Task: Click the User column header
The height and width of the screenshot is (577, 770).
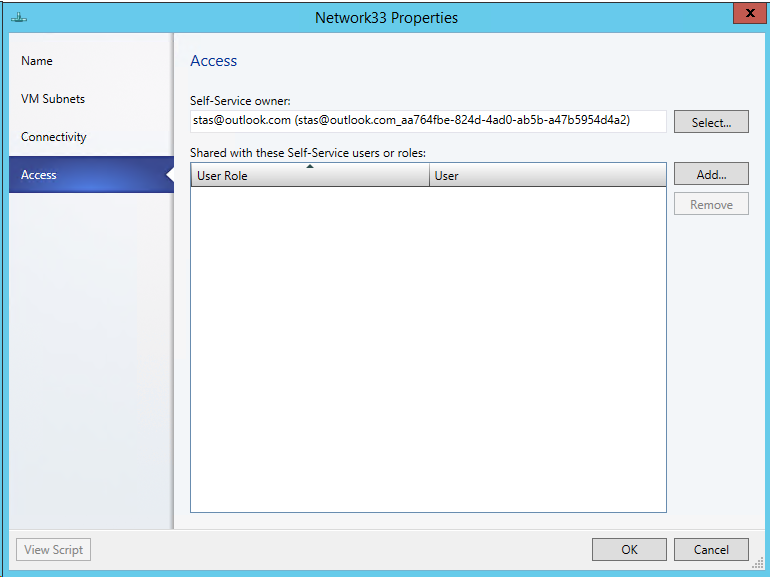Action: [547, 176]
